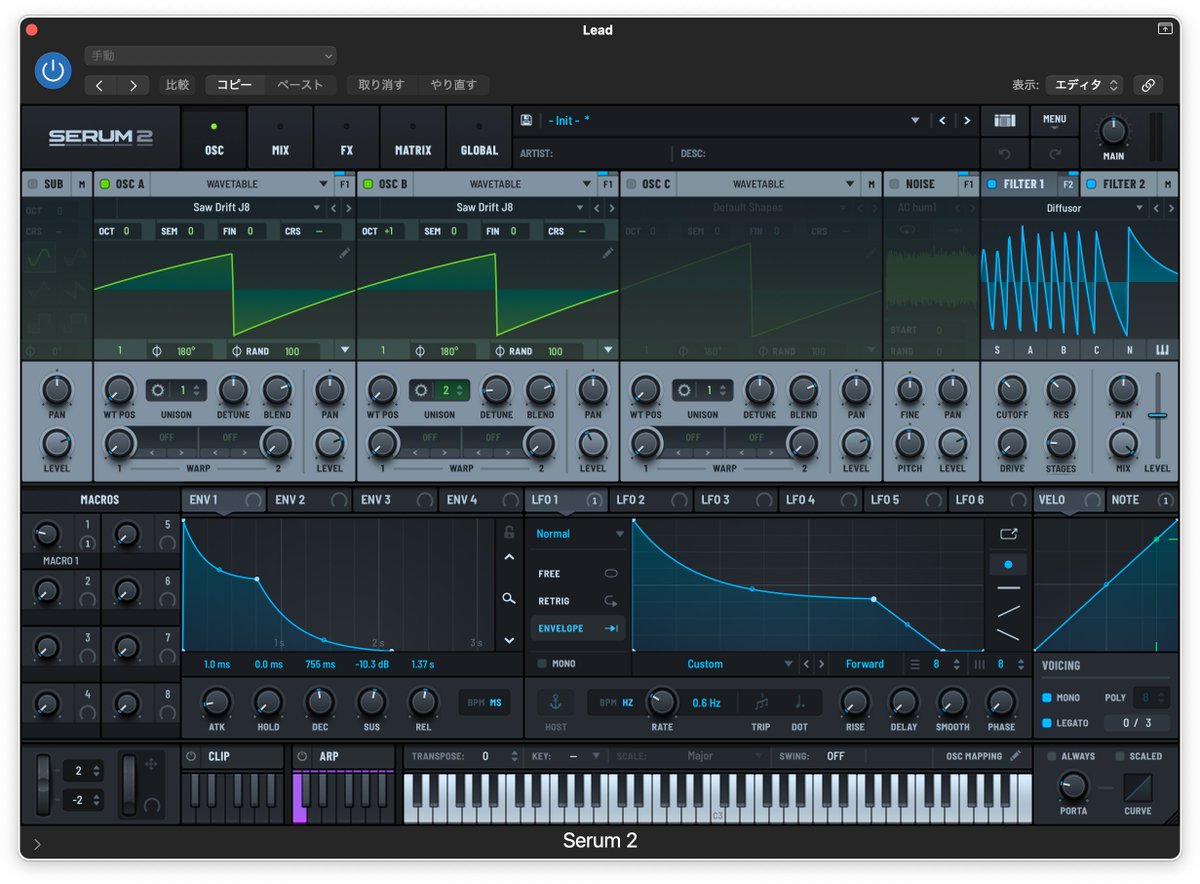This screenshot has width=1200, height=884.
Task: Click the bottom-left expand chevron
Action: 37,844
